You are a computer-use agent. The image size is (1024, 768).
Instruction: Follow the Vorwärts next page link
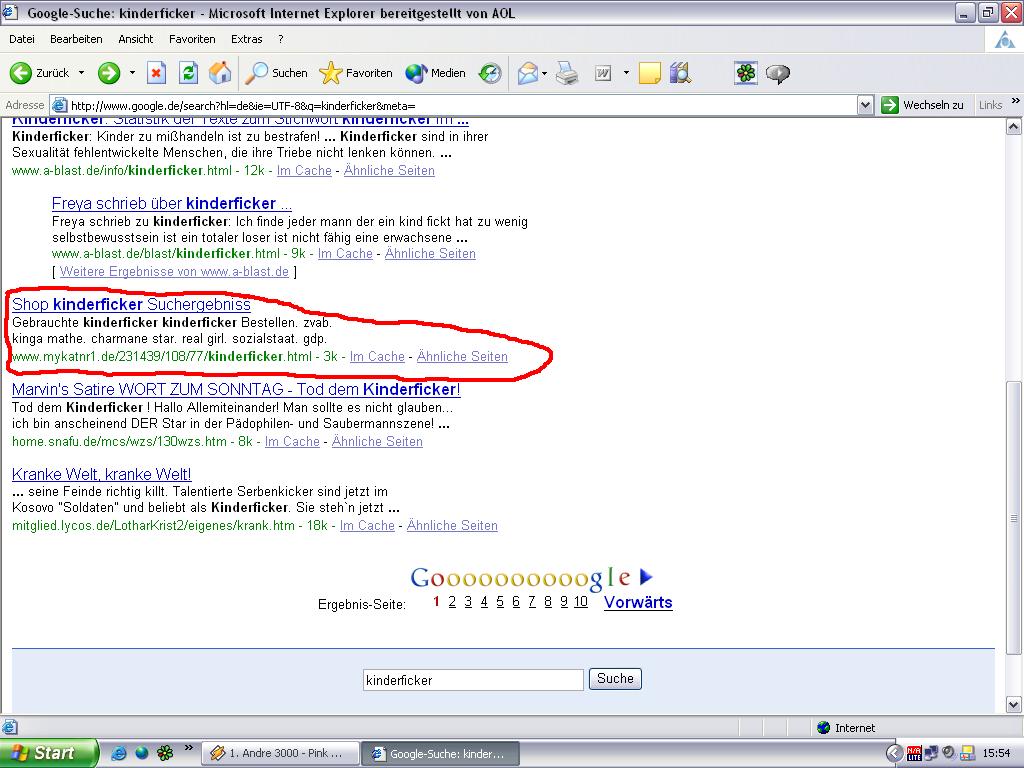[638, 602]
